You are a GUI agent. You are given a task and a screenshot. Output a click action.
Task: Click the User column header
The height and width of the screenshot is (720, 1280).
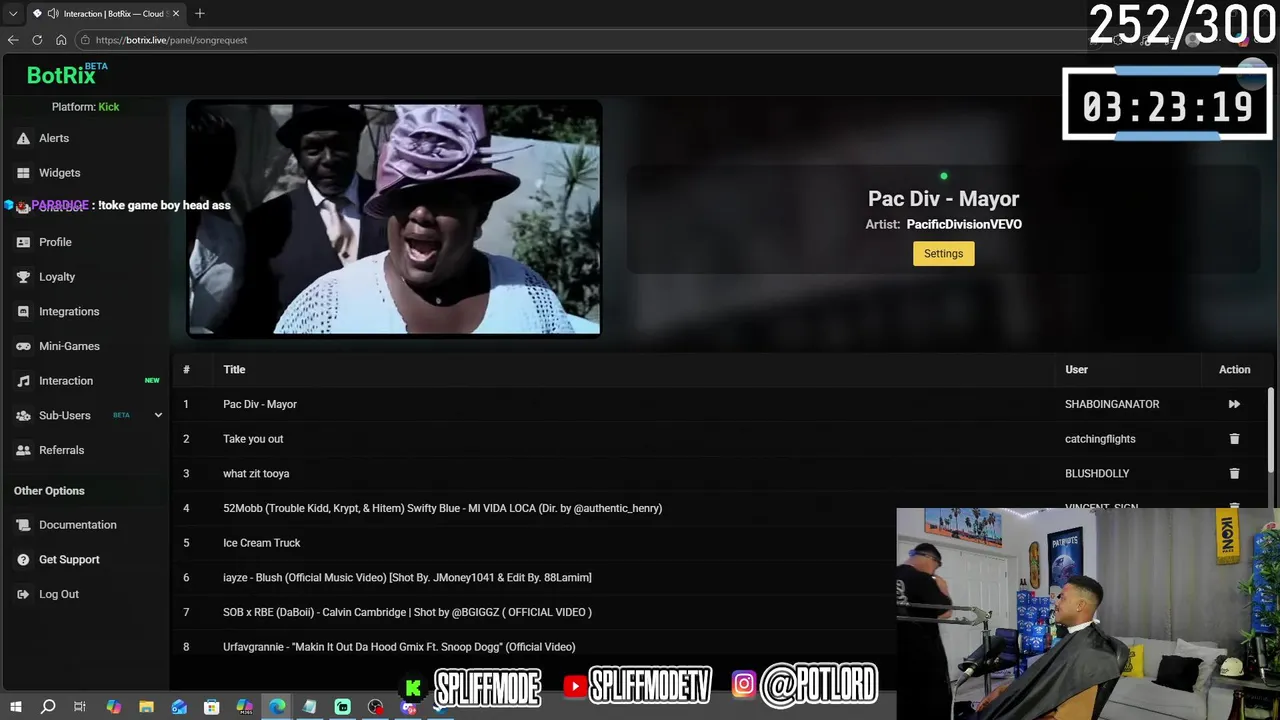(x=1076, y=369)
